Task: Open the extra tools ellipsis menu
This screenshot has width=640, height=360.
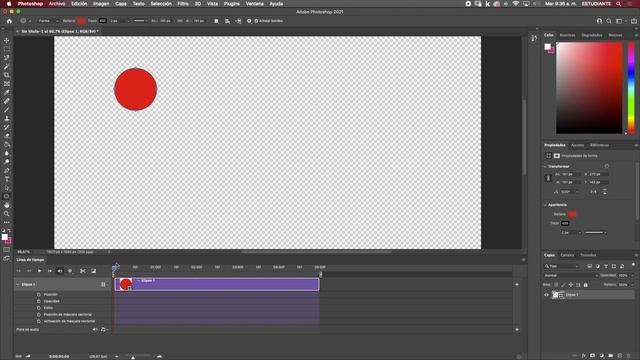Action: (x=7, y=222)
